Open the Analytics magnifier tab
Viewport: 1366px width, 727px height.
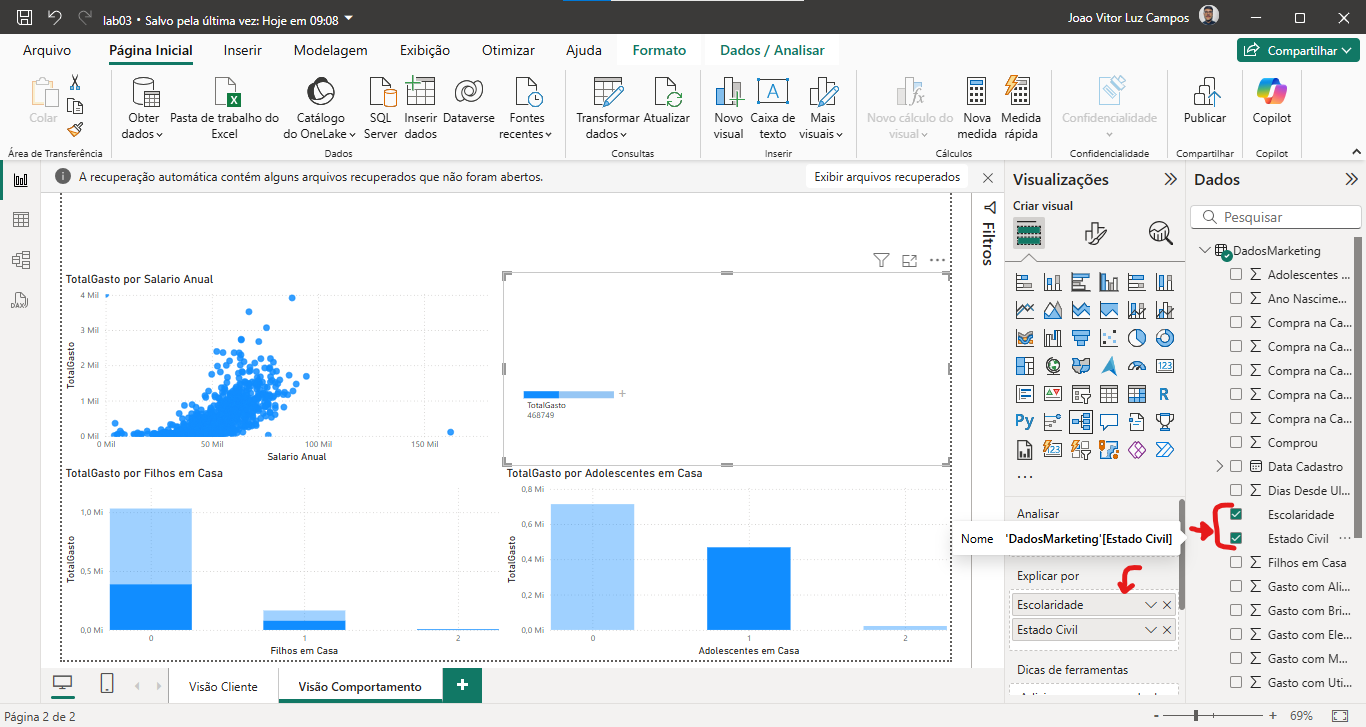point(1160,233)
